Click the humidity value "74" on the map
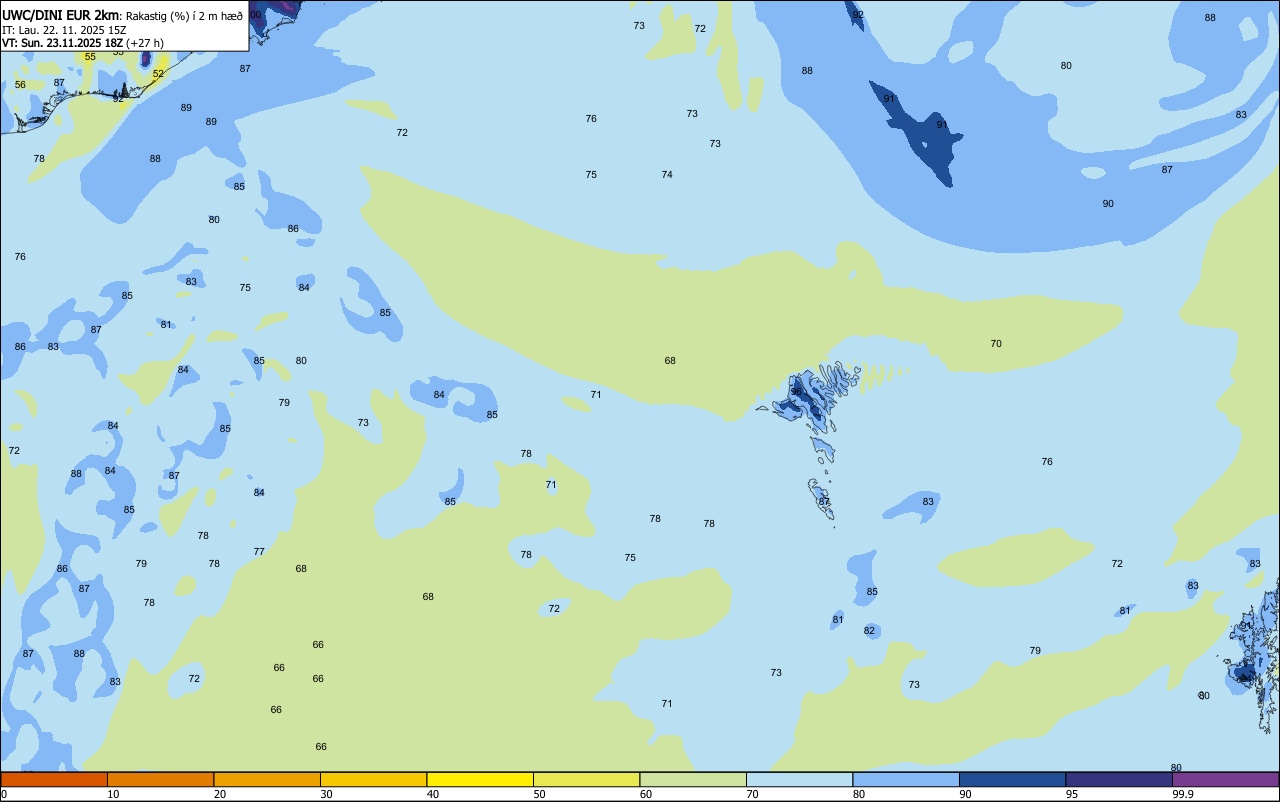 tap(667, 175)
